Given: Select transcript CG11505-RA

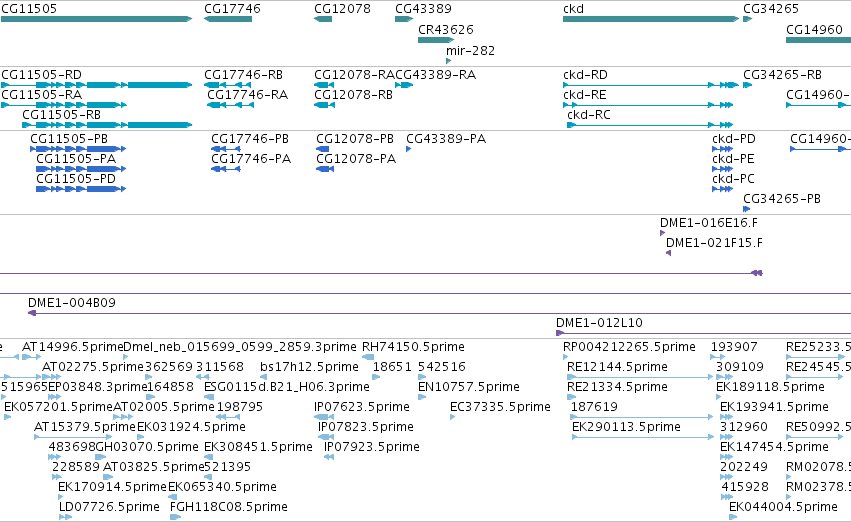Looking at the screenshot, I should (x=63, y=105).
